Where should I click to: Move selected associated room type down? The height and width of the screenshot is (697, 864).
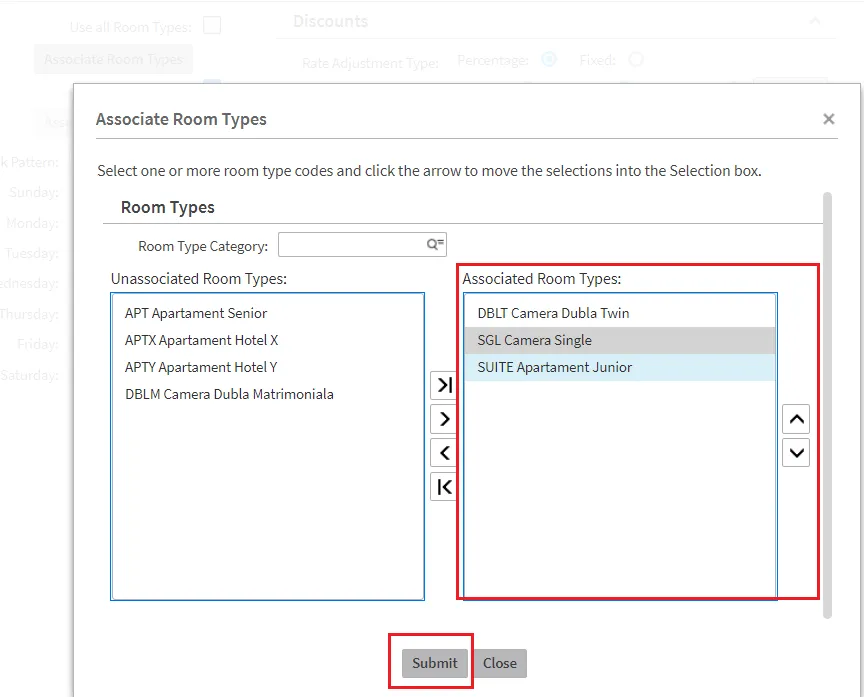coord(796,453)
